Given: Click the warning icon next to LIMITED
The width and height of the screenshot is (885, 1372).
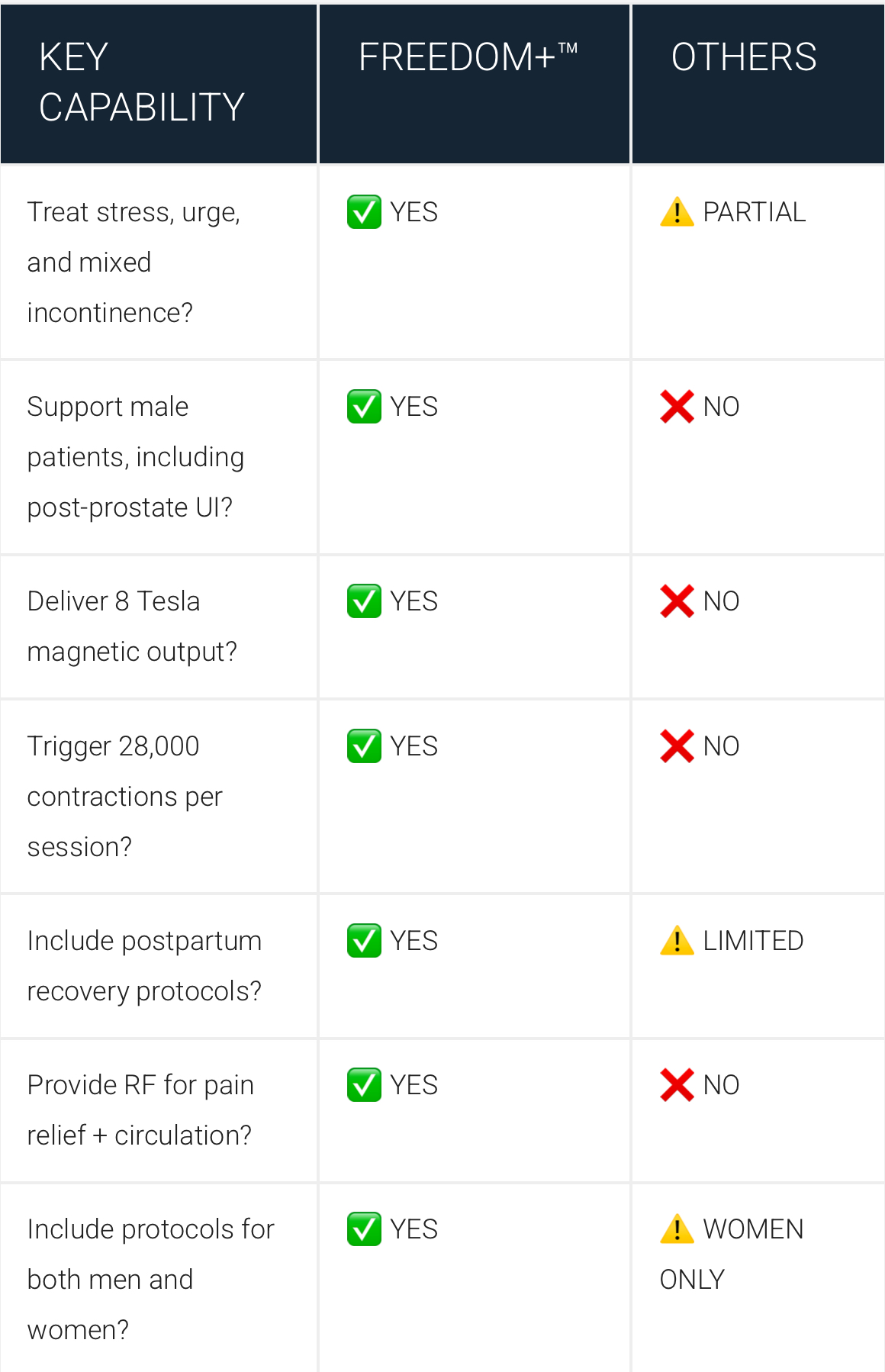Looking at the screenshot, I should click(677, 941).
